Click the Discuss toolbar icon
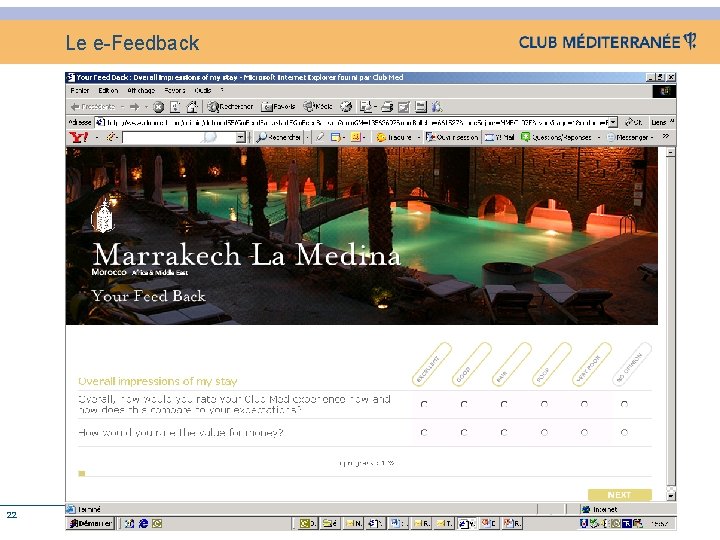 tap(421, 107)
